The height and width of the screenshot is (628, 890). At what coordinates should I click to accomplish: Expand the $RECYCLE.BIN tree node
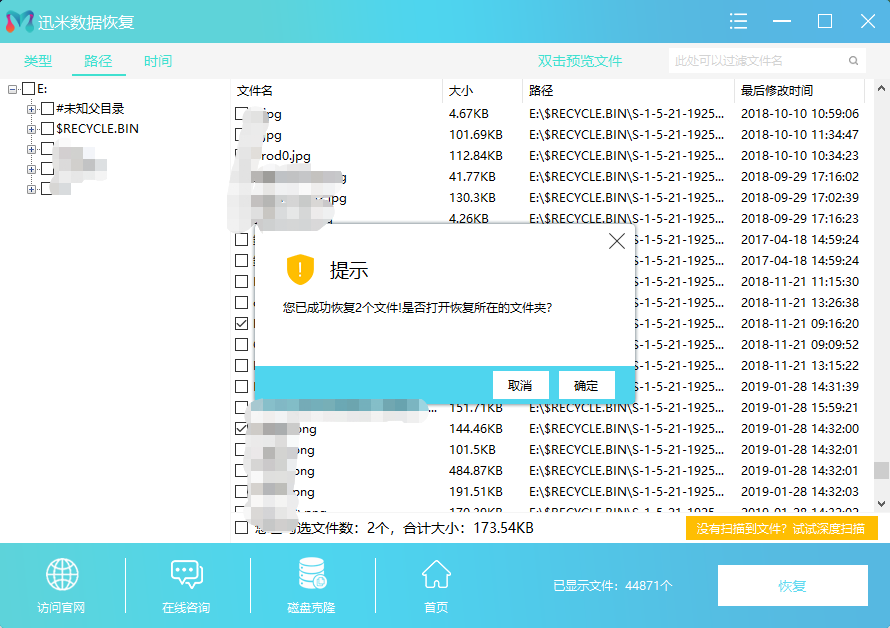[x=32, y=129]
